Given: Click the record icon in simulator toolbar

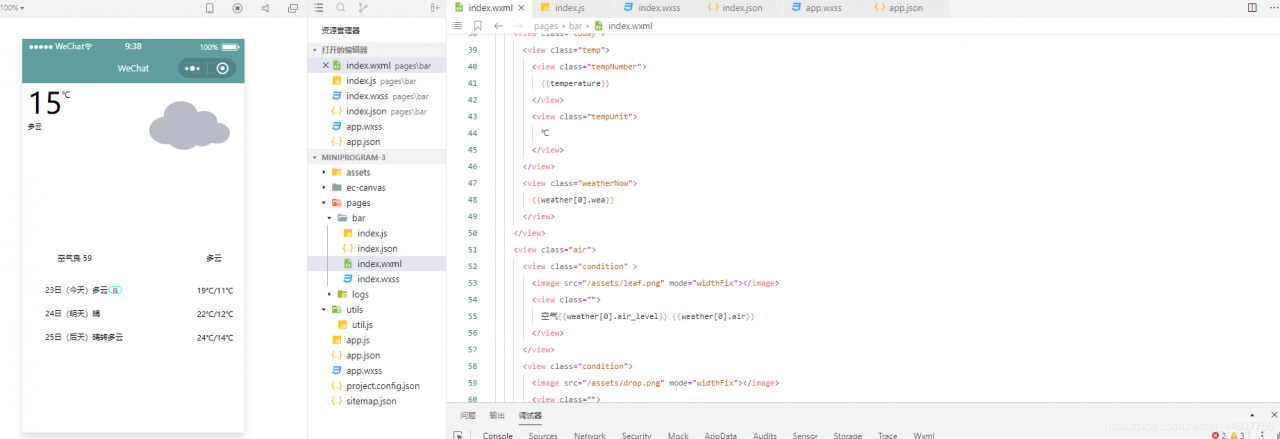Looking at the screenshot, I should tap(238, 8).
